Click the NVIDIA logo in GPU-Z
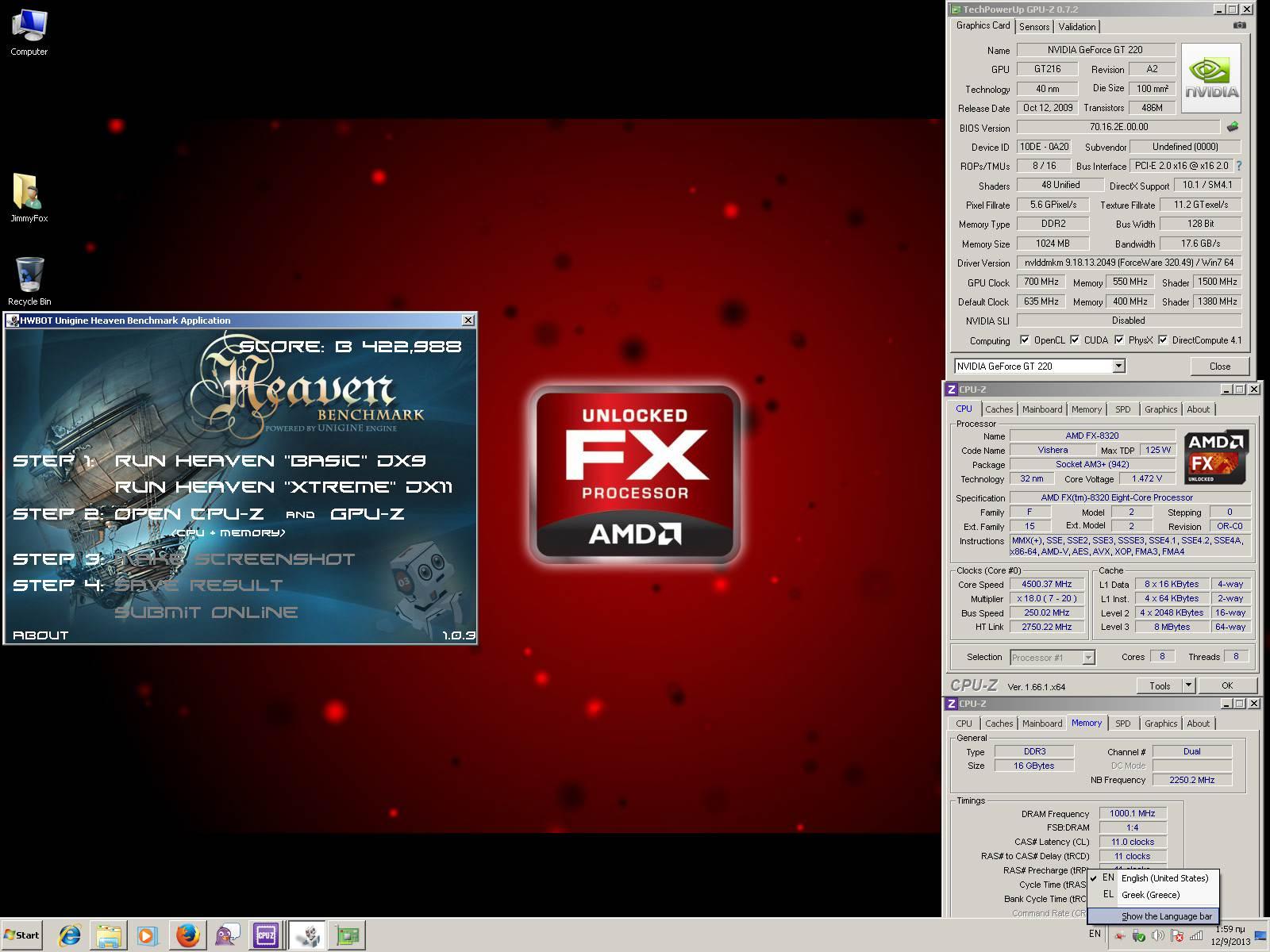This screenshot has height=952, width=1270. (1211, 79)
